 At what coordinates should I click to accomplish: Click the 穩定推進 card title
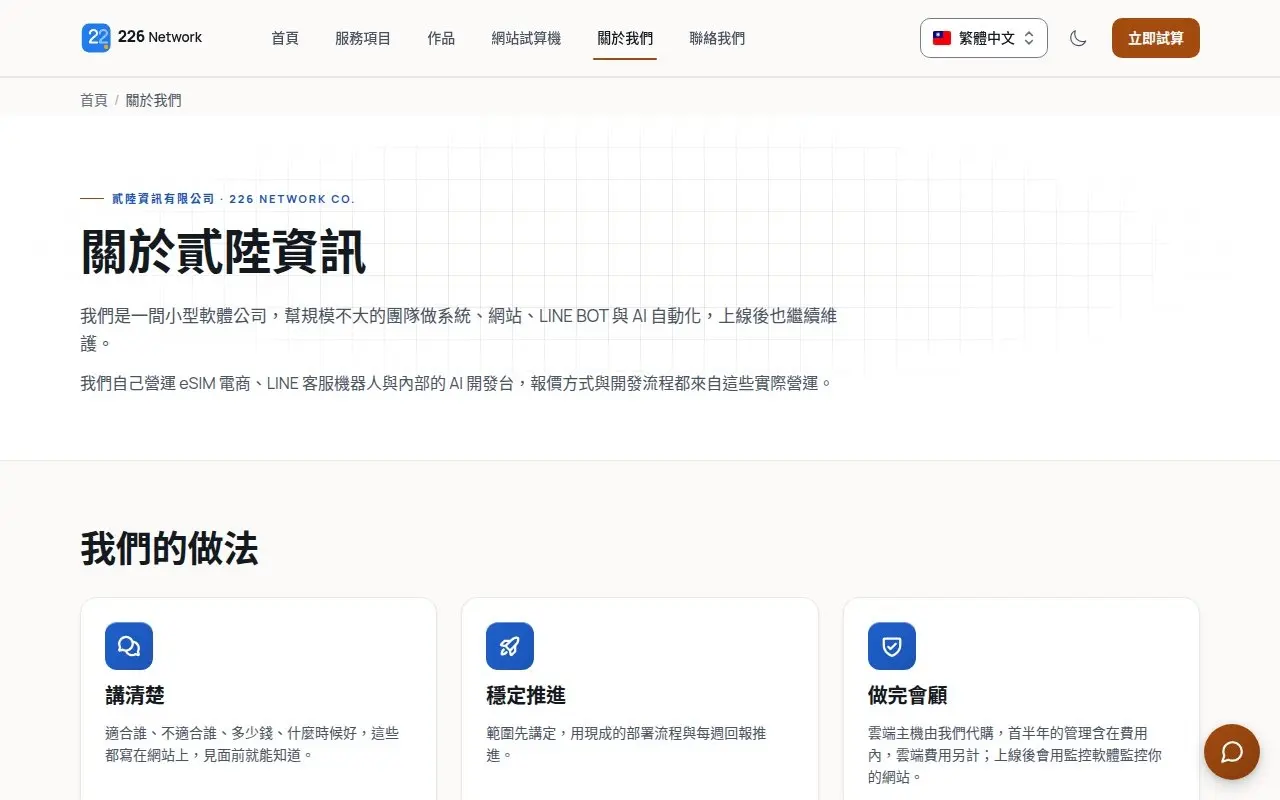[526, 695]
